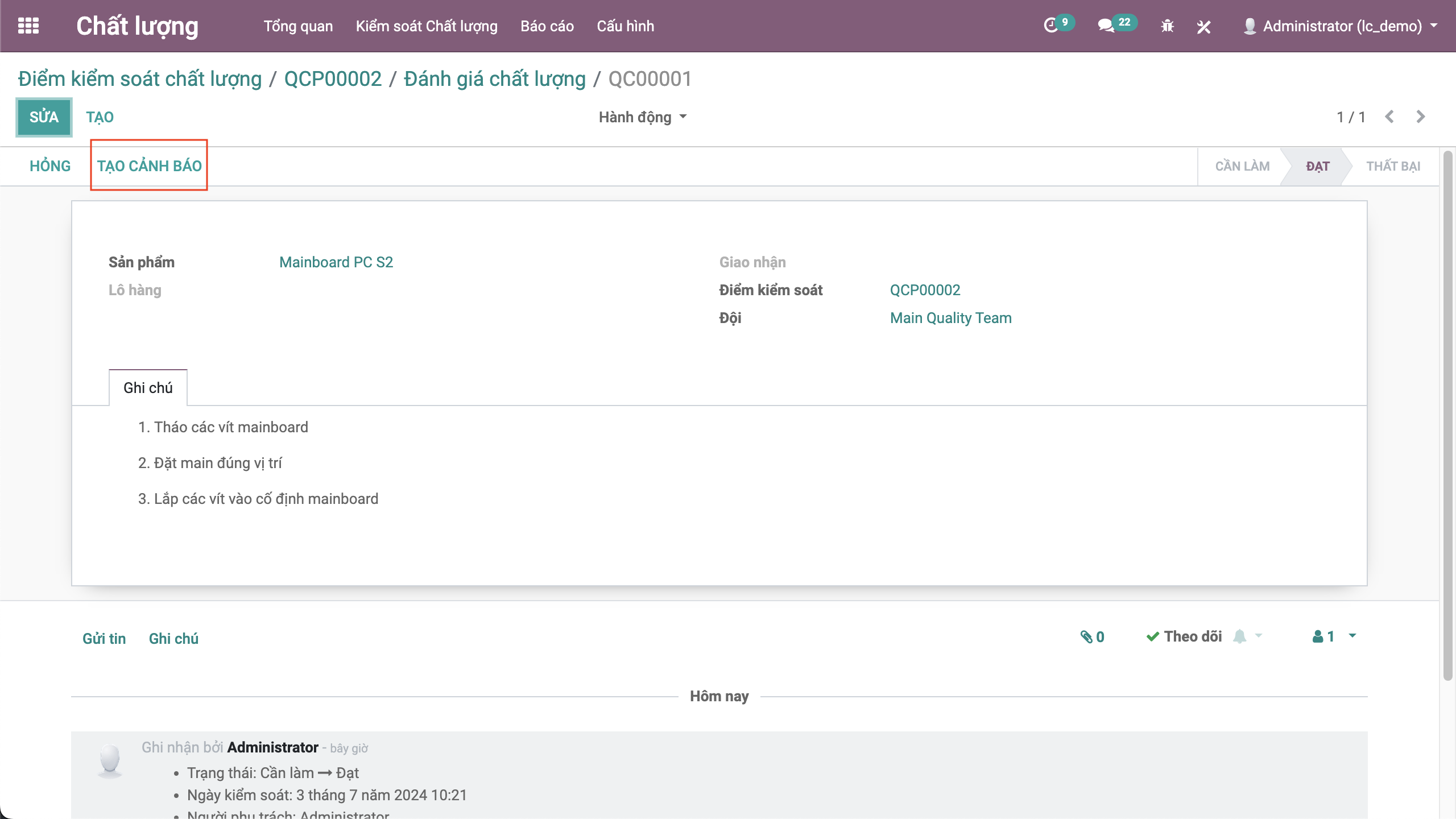Open the apps grid menu icon
Screen dimensions: 1456x819
click(28, 26)
